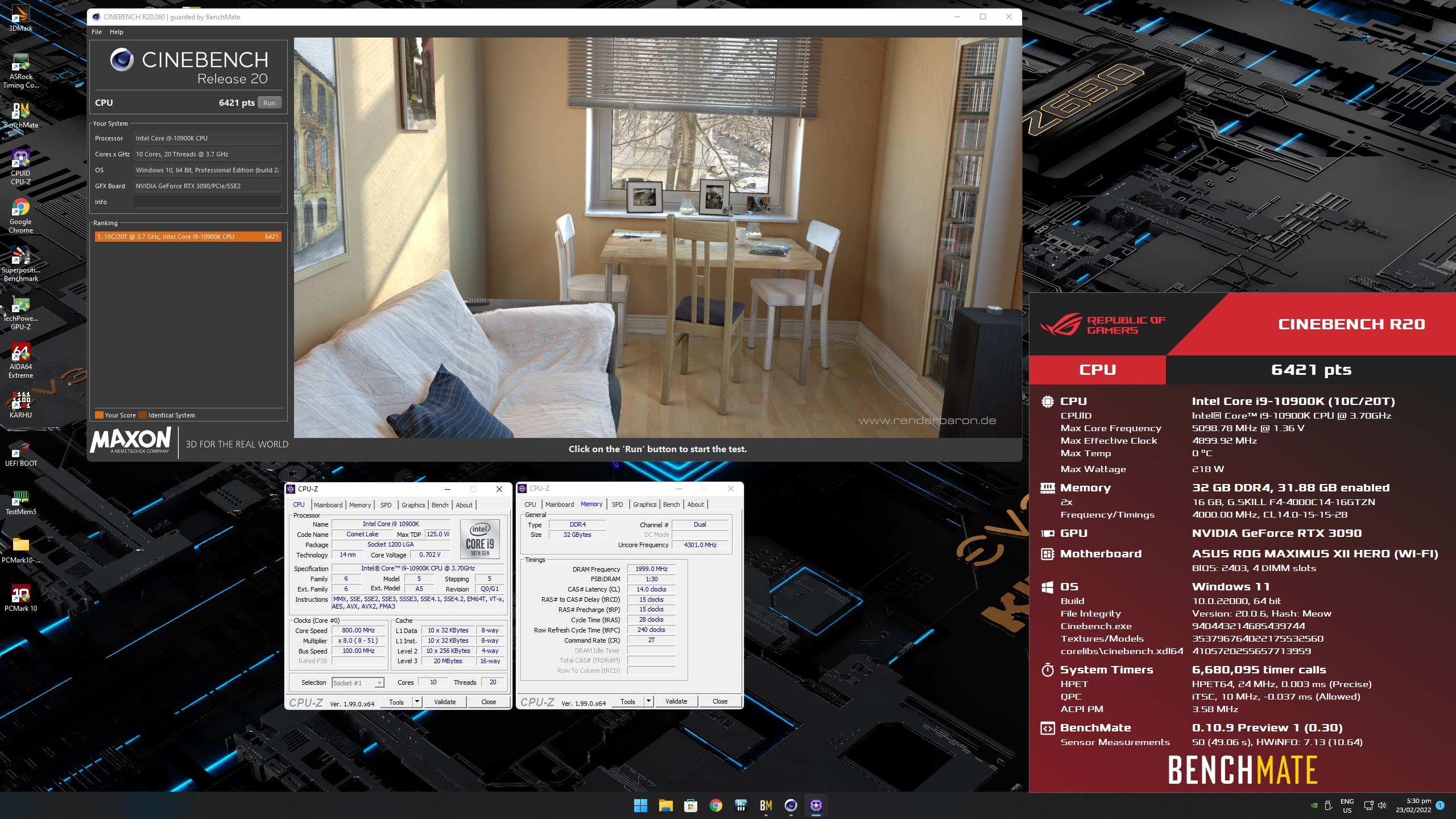Click Close button in left CPU-Z footer
This screenshot has height=819, width=1456.
click(489, 702)
